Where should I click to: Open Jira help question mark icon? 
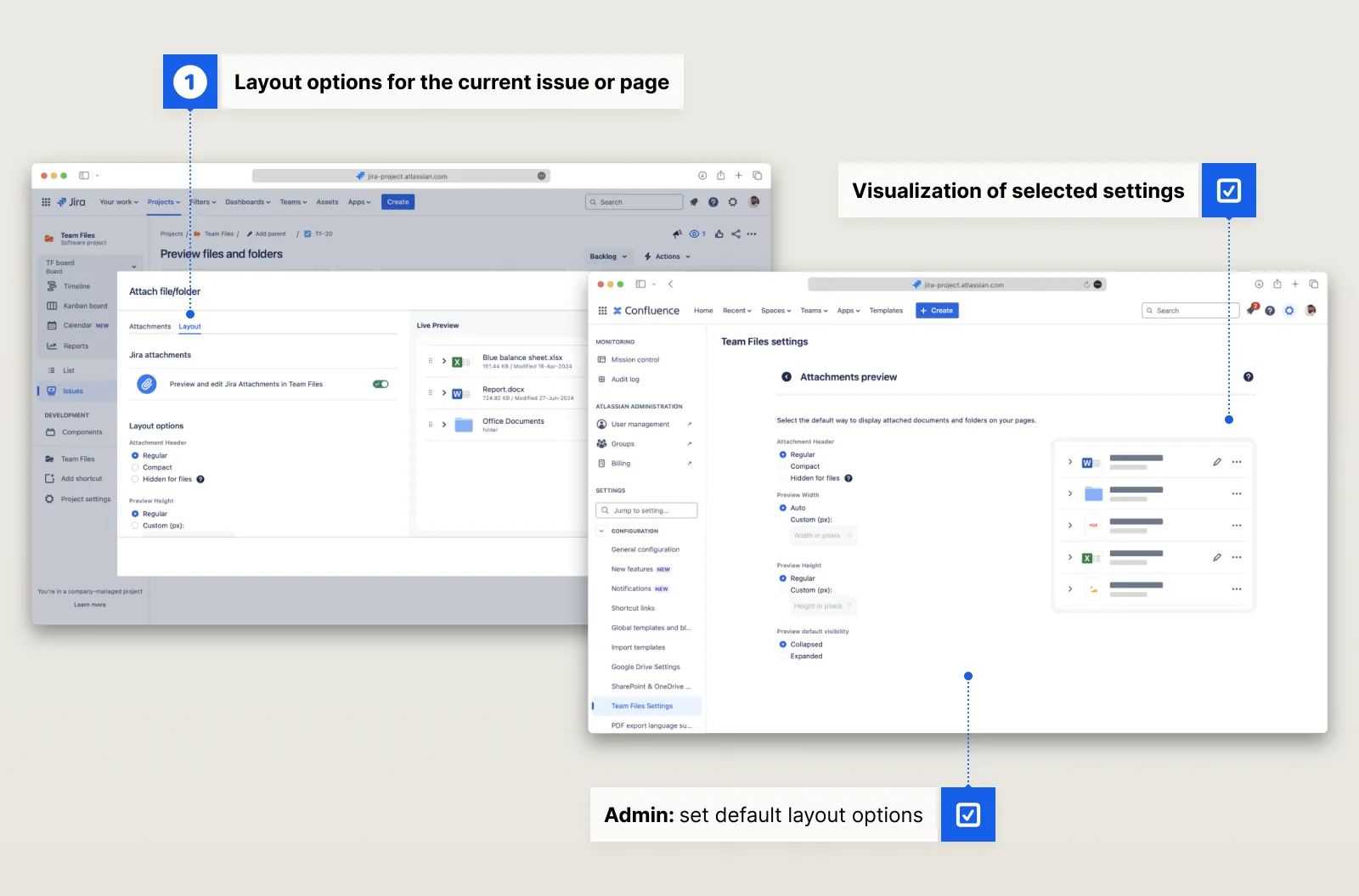[713, 202]
